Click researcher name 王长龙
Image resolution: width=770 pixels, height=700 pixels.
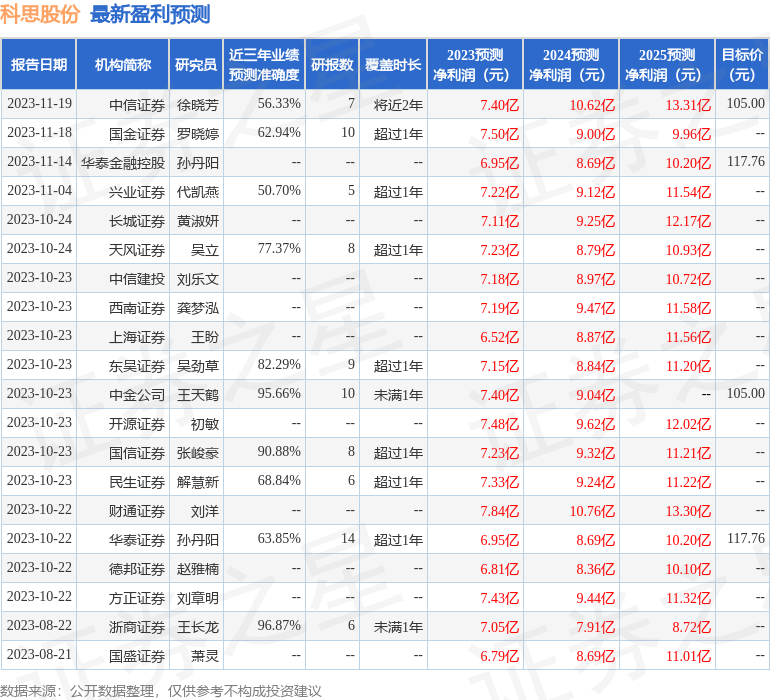(x=198, y=627)
